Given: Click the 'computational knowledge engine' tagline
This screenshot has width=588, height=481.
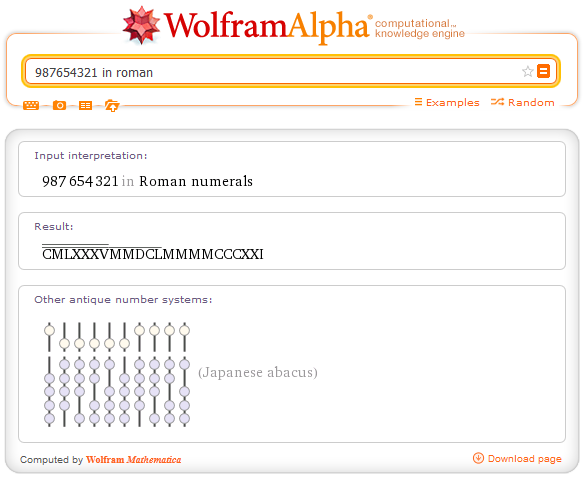Looking at the screenshot, I should [x=420, y=28].
